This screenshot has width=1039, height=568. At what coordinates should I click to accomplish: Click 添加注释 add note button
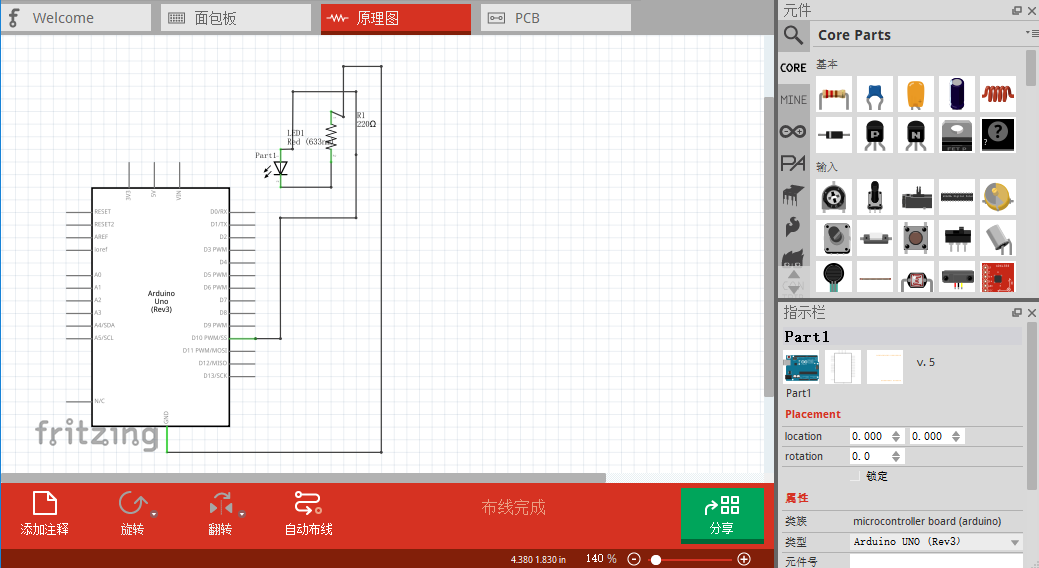[x=44, y=514]
